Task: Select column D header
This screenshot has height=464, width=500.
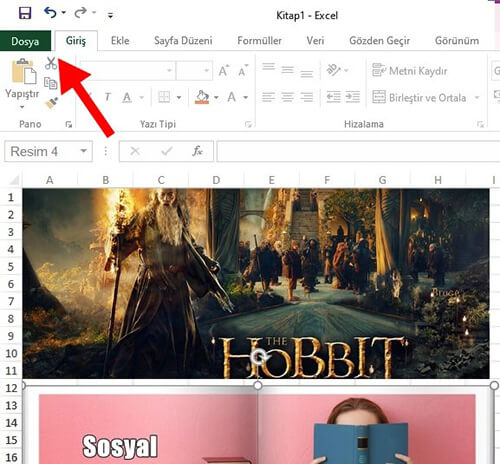Action: tap(216, 180)
